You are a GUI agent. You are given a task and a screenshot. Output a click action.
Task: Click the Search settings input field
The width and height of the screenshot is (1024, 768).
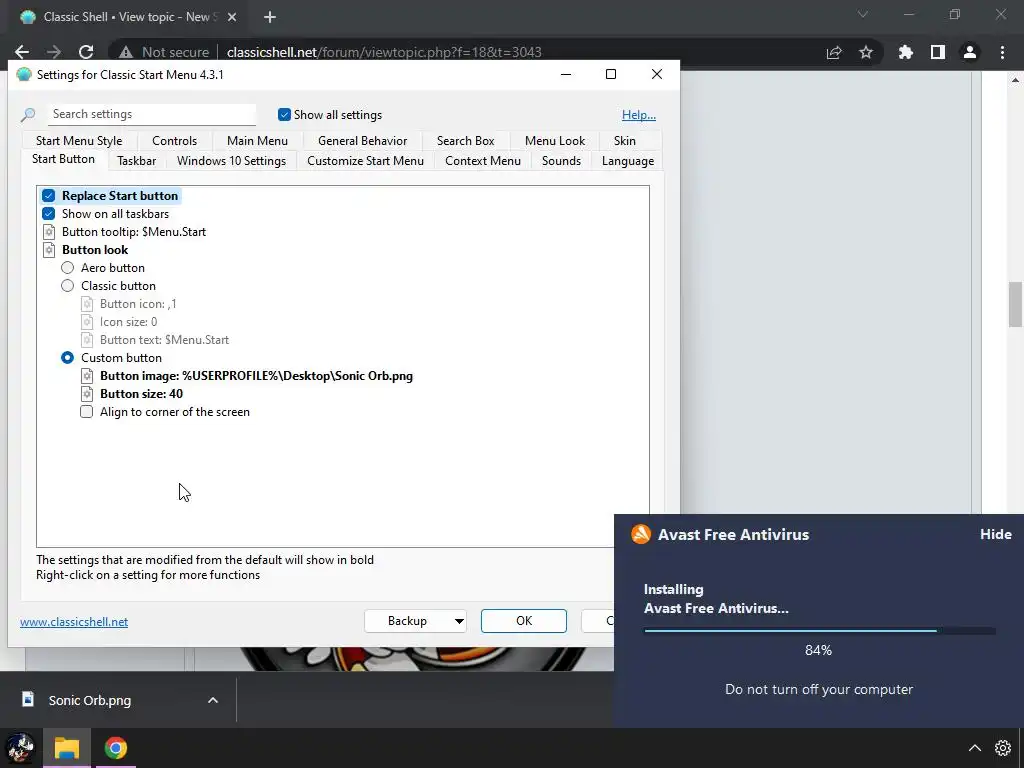[152, 114]
